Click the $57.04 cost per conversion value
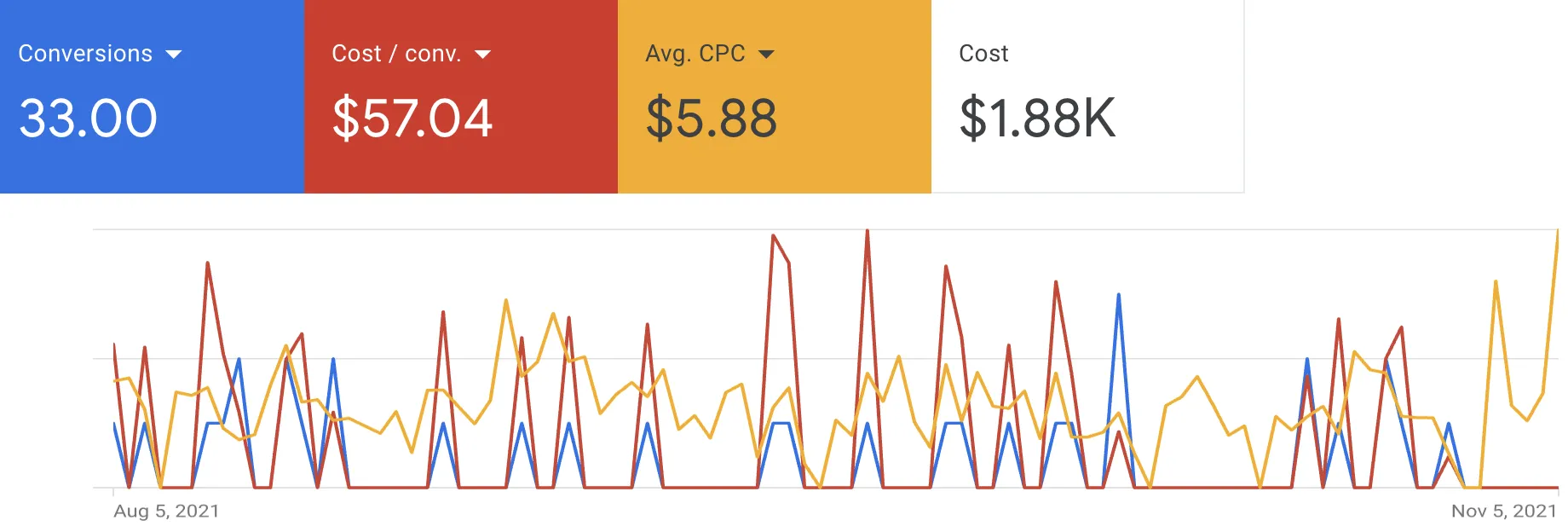Image resolution: width=1568 pixels, height=532 pixels. (412, 118)
